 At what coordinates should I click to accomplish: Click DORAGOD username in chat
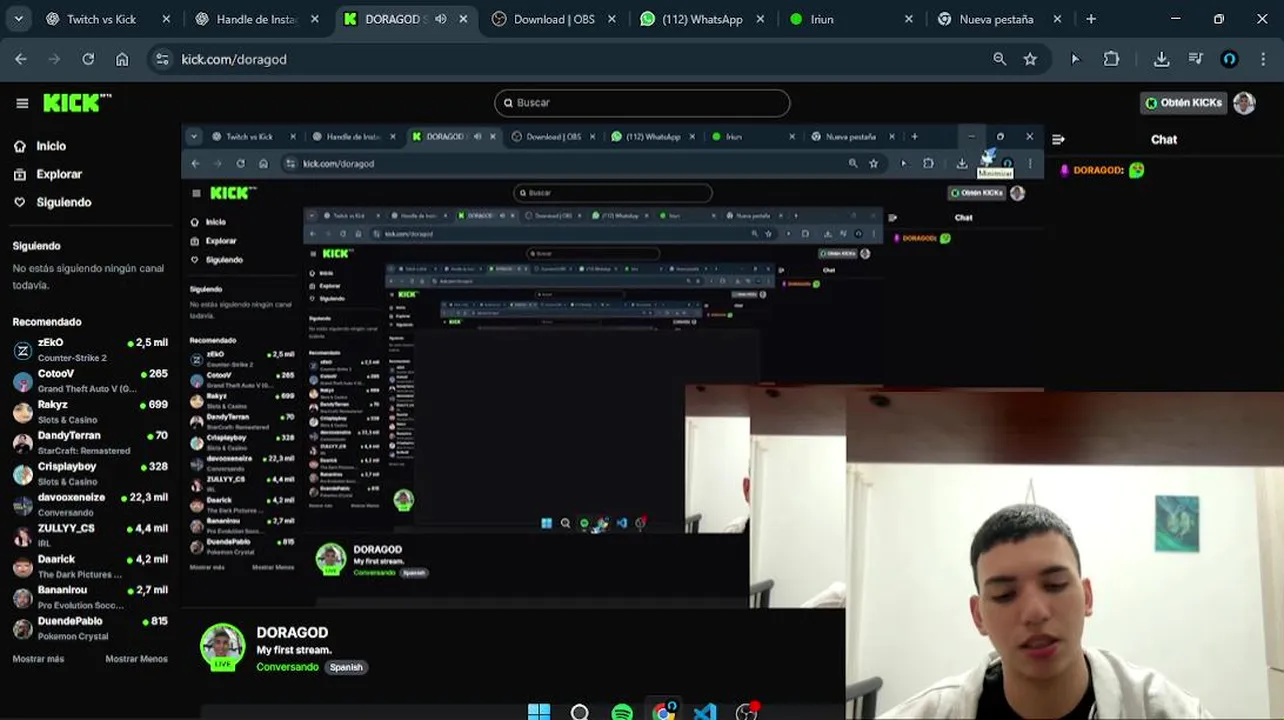point(1099,170)
